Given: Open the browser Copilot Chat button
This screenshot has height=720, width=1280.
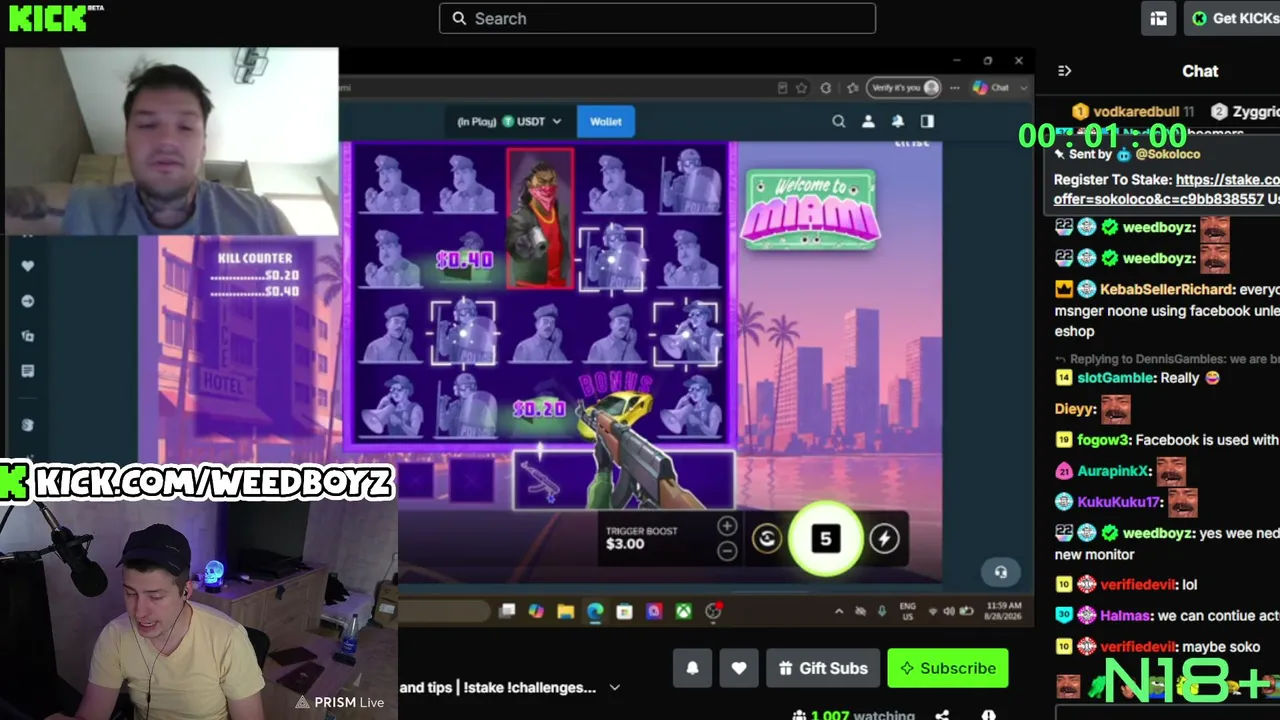Looking at the screenshot, I should (990, 88).
